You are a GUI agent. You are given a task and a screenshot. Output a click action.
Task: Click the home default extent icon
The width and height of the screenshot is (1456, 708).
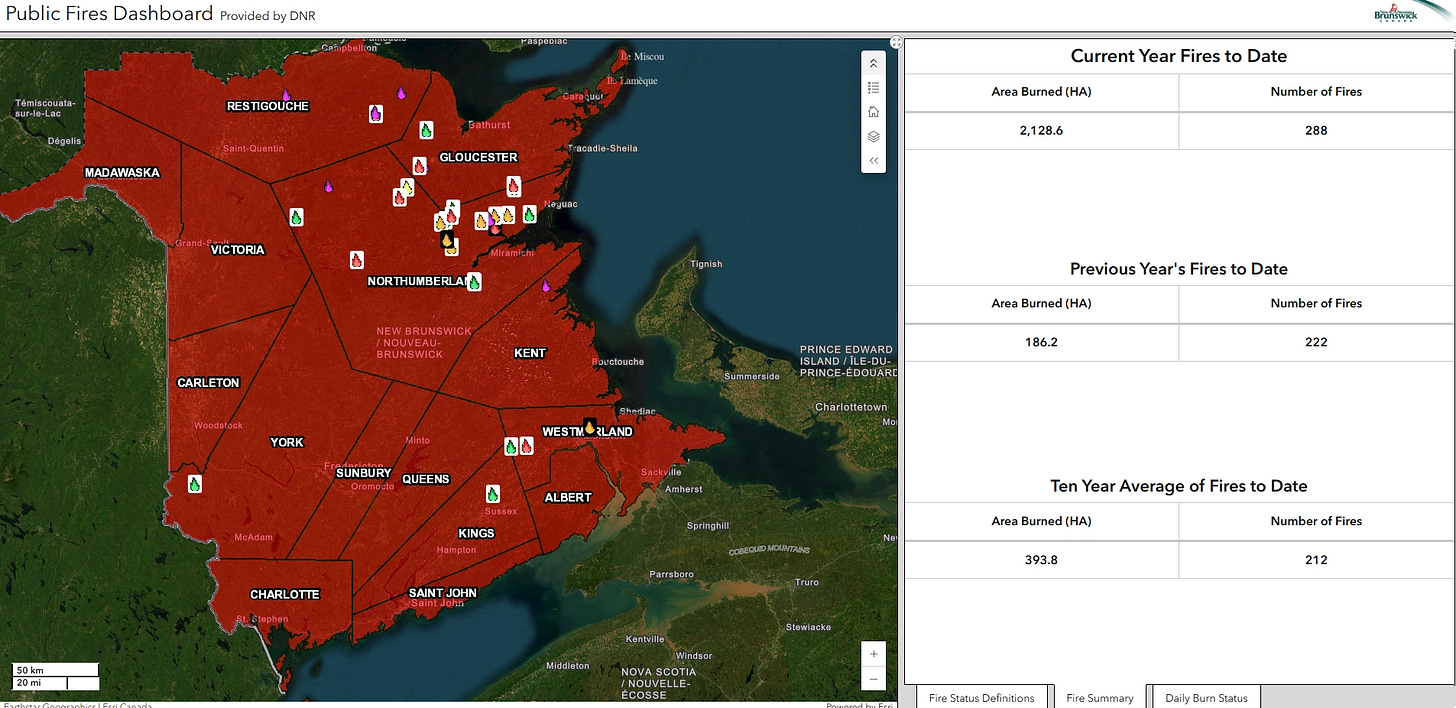click(873, 112)
